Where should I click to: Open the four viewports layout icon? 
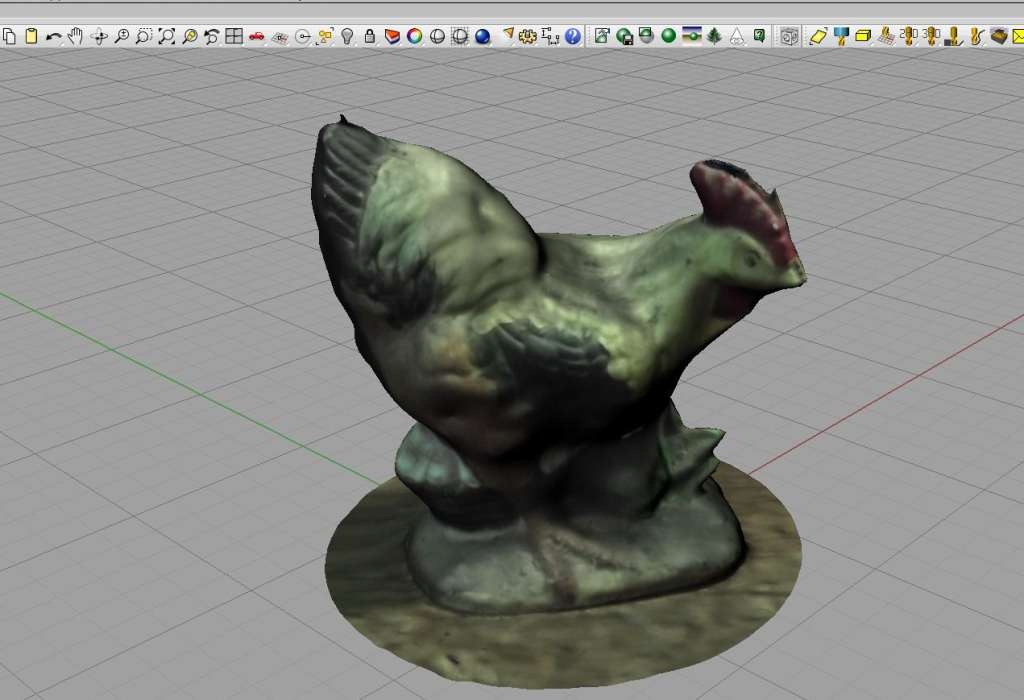[234, 37]
